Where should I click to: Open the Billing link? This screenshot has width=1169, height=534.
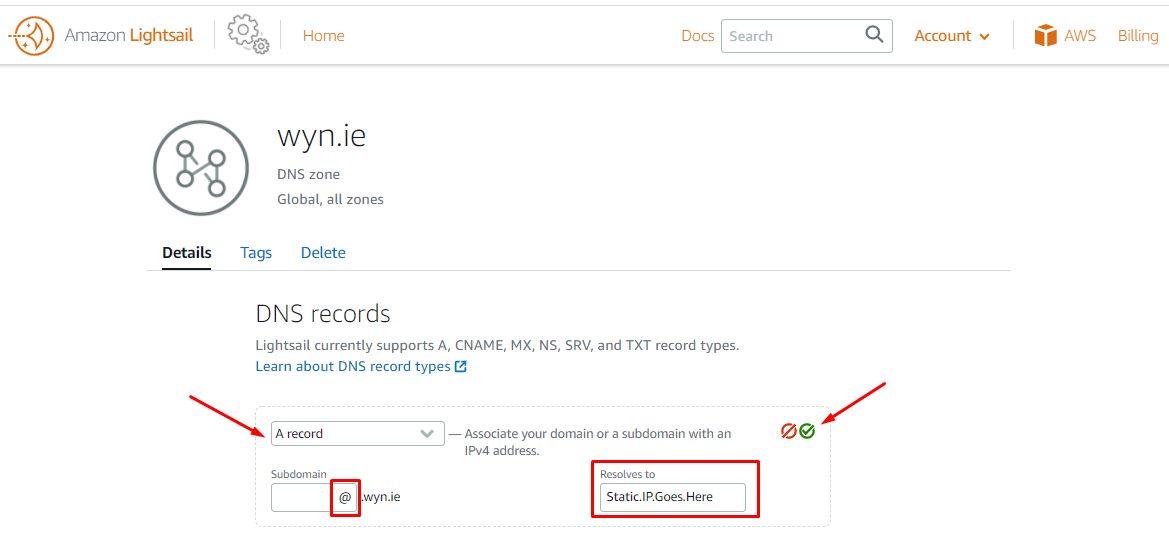[x=1138, y=36]
